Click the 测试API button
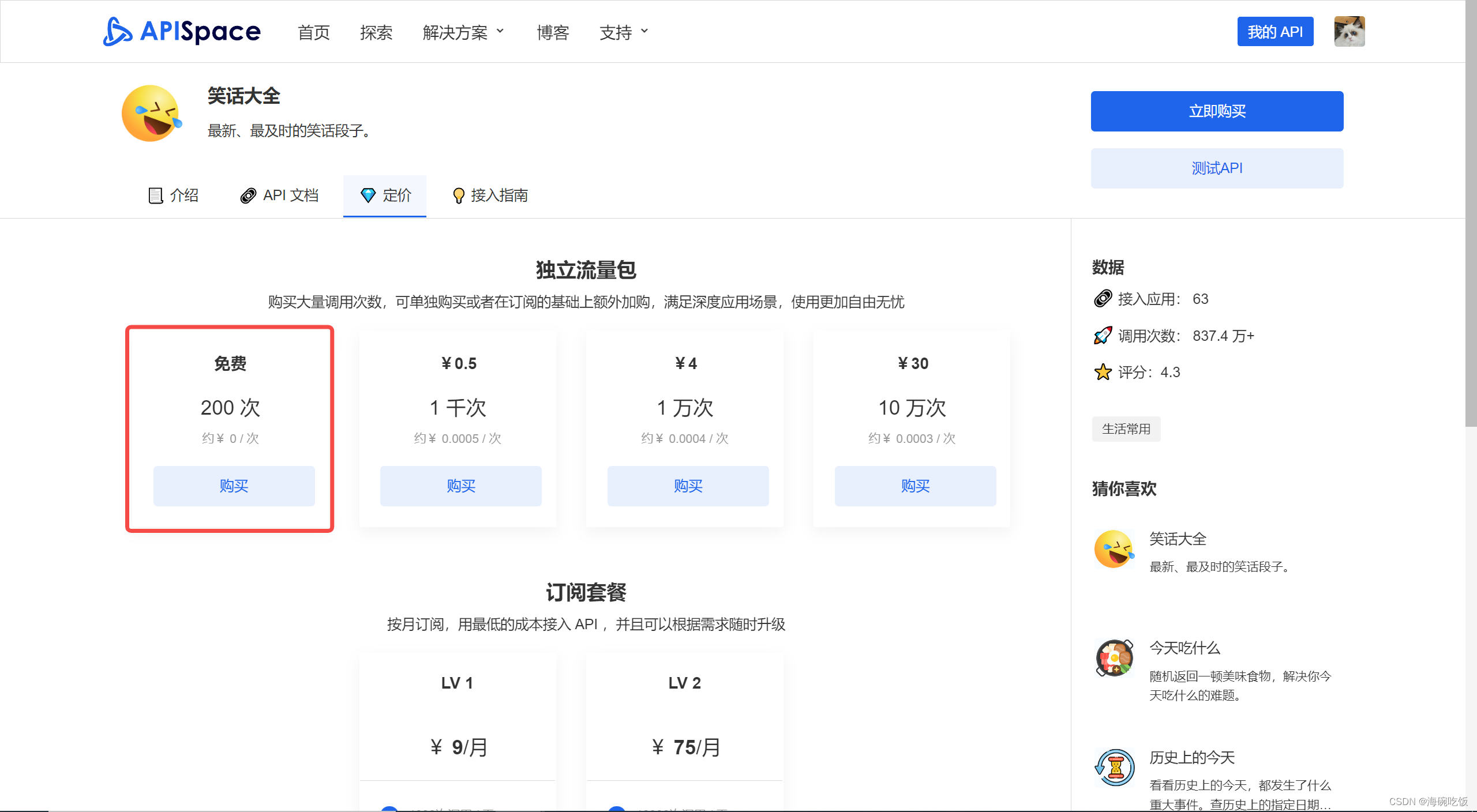Image resolution: width=1477 pixels, height=812 pixels. pyautogui.click(x=1217, y=168)
